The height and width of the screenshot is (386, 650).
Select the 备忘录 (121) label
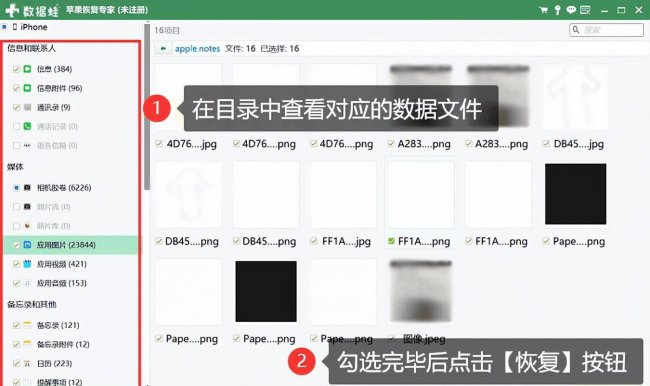58,325
